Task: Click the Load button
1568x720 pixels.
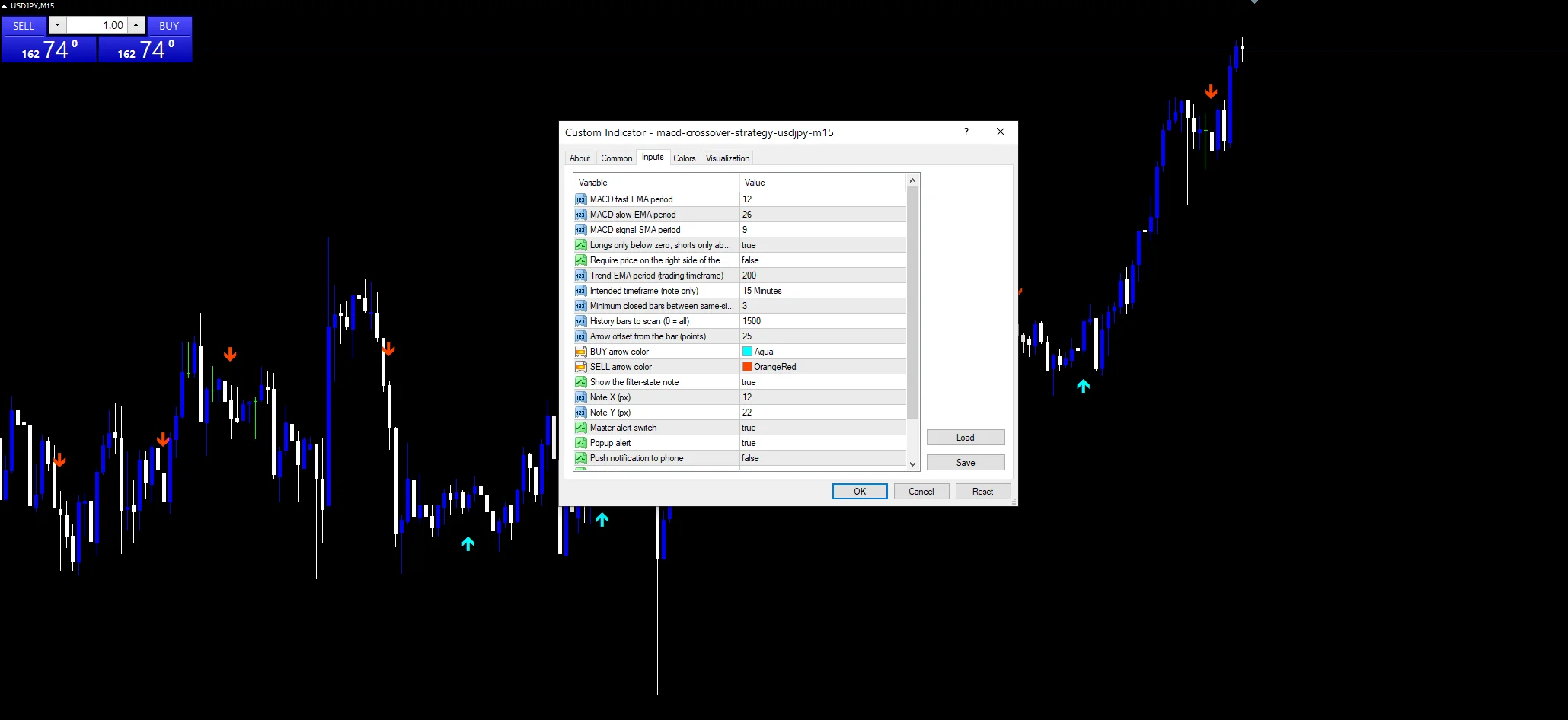Action: [x=965, y=438]
